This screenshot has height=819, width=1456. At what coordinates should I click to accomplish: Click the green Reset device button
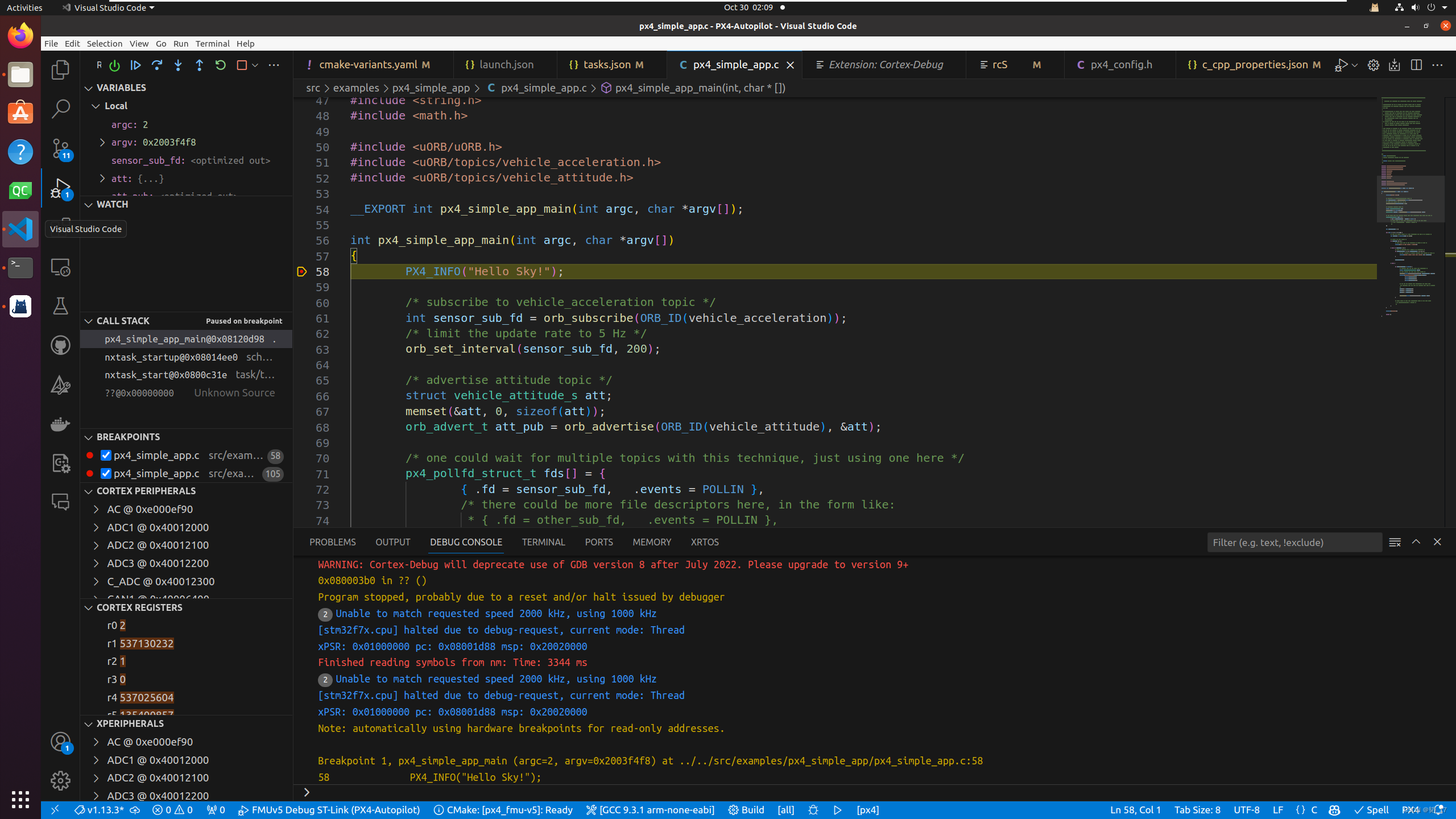pyautogui.click(x=114, y=65)
